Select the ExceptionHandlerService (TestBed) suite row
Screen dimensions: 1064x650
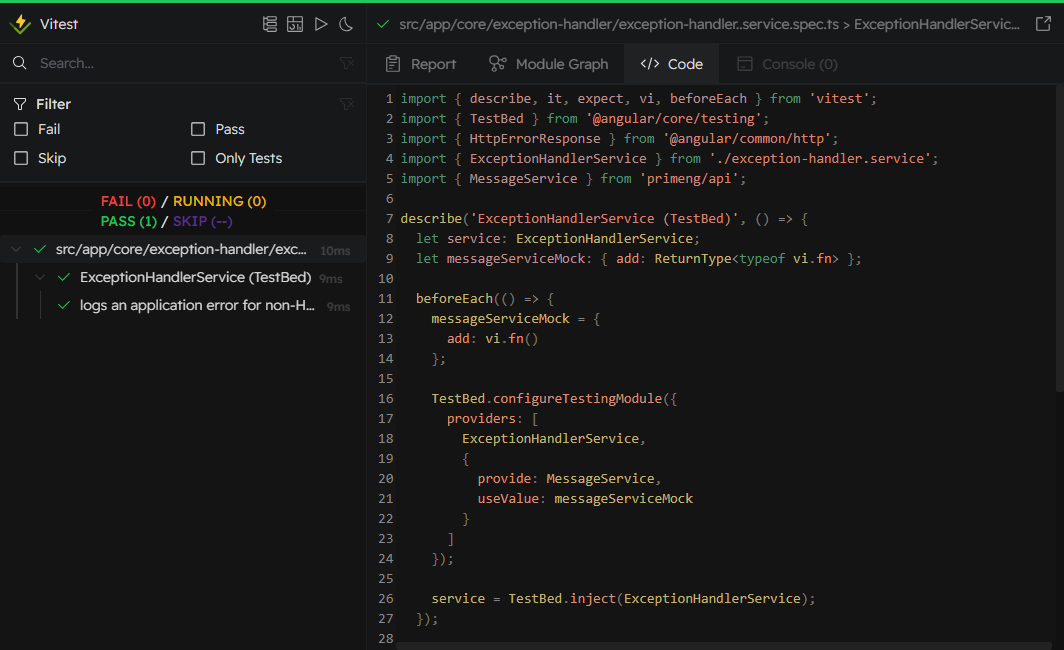183,277
